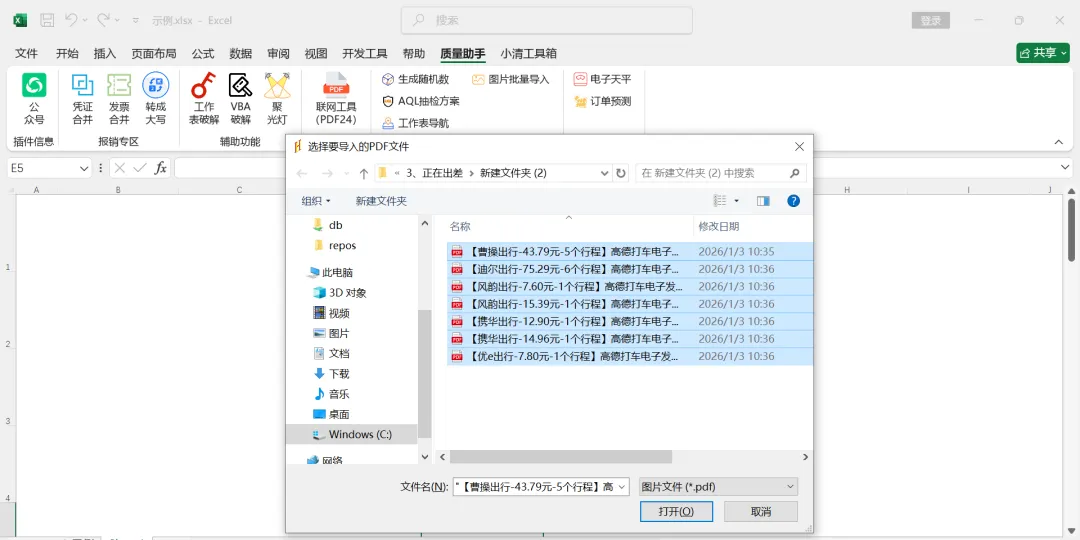This screenshot has width=1080, height=540.
Task: Collapse the ribbon with chevron arrow
Action: 1059,142
